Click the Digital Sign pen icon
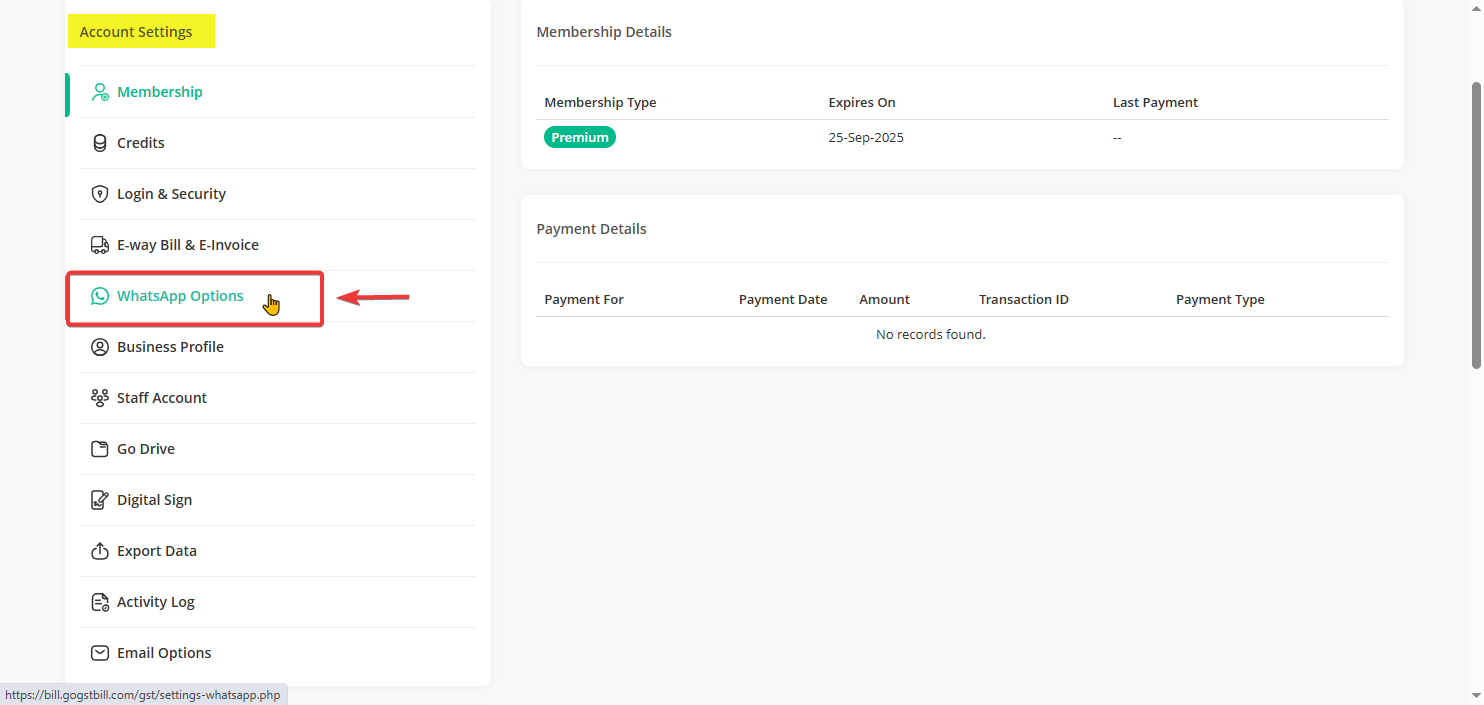 (x=100, y=500)
